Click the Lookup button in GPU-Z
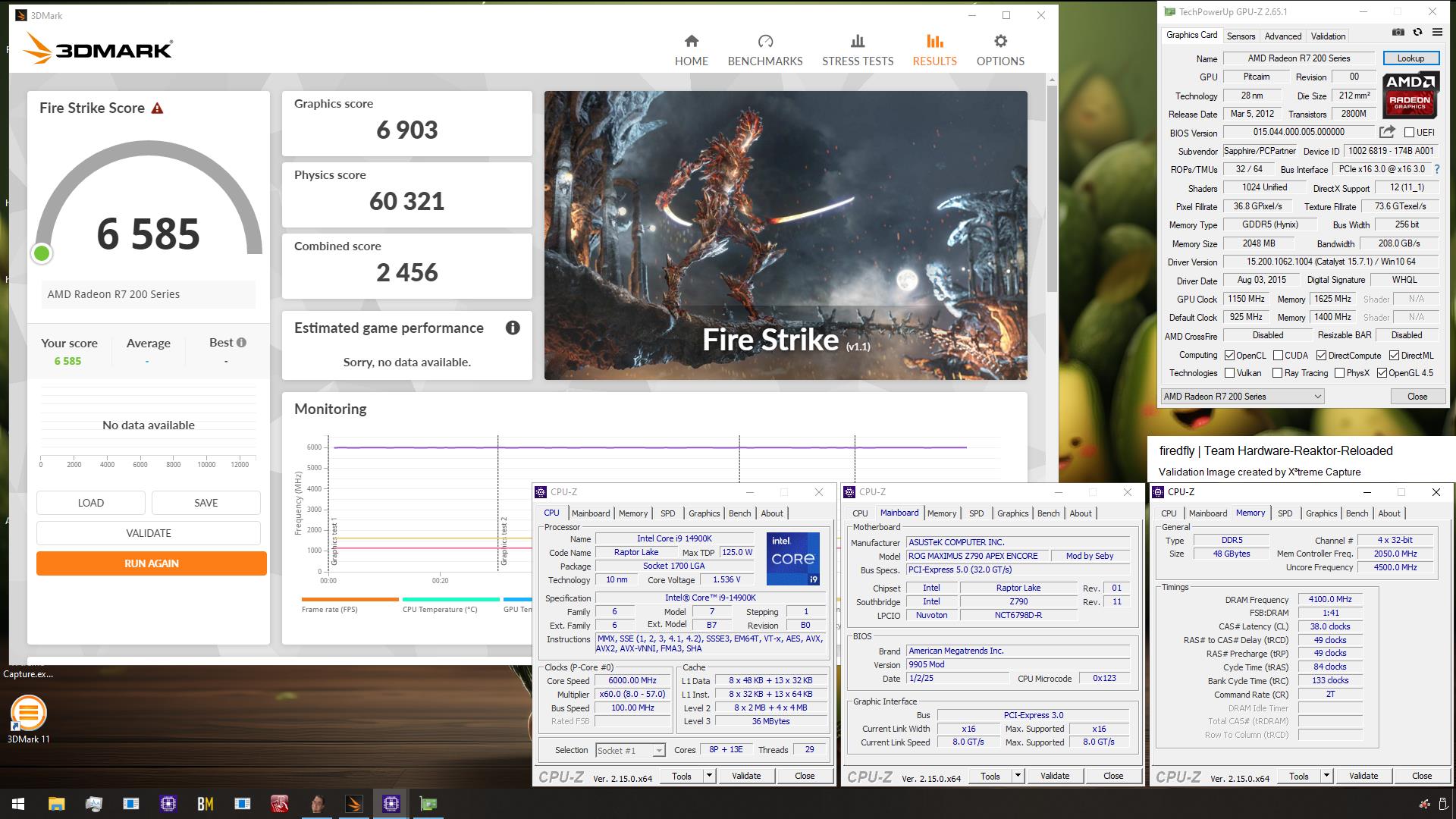 [x=1410, y=58]
